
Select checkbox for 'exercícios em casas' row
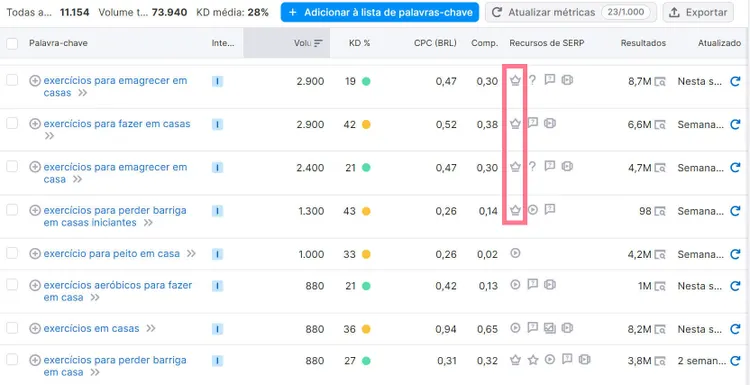12,328
